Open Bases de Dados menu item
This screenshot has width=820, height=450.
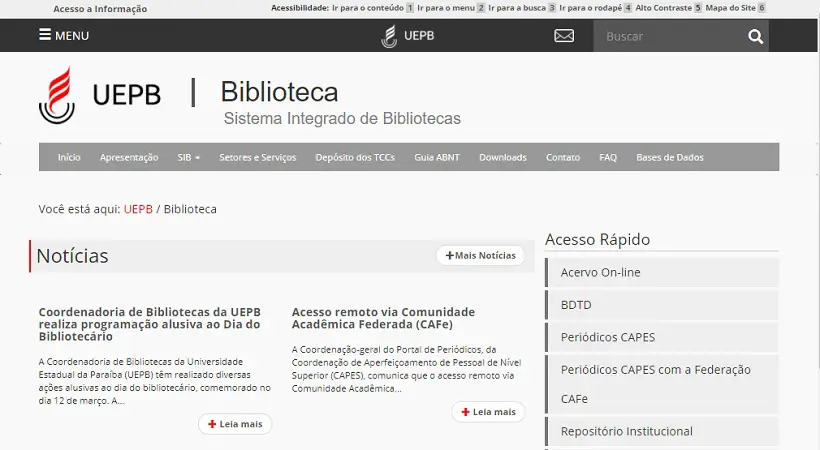[669, 157]
